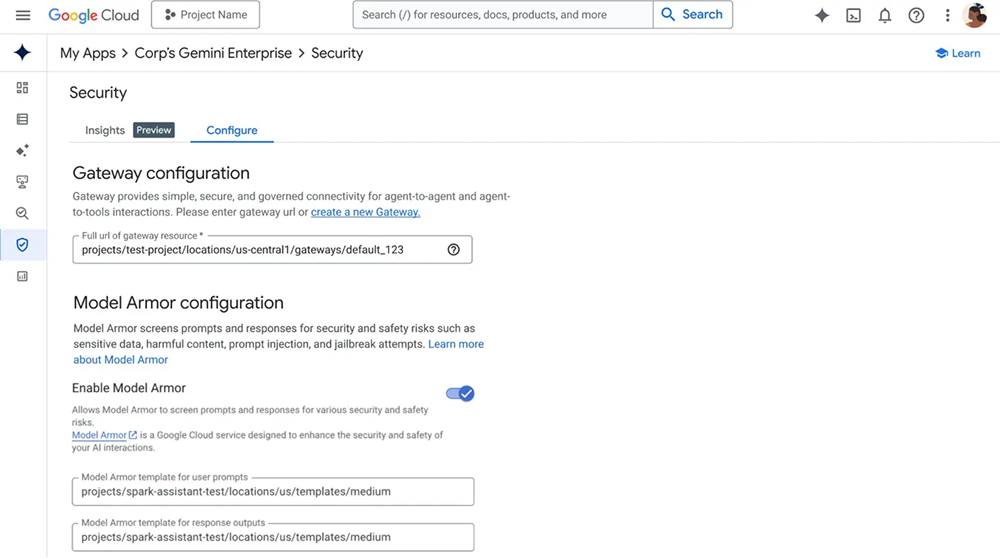Open the data stores list sidebar icon
This screenshot has height=558, width=1000.
point(22,119)
